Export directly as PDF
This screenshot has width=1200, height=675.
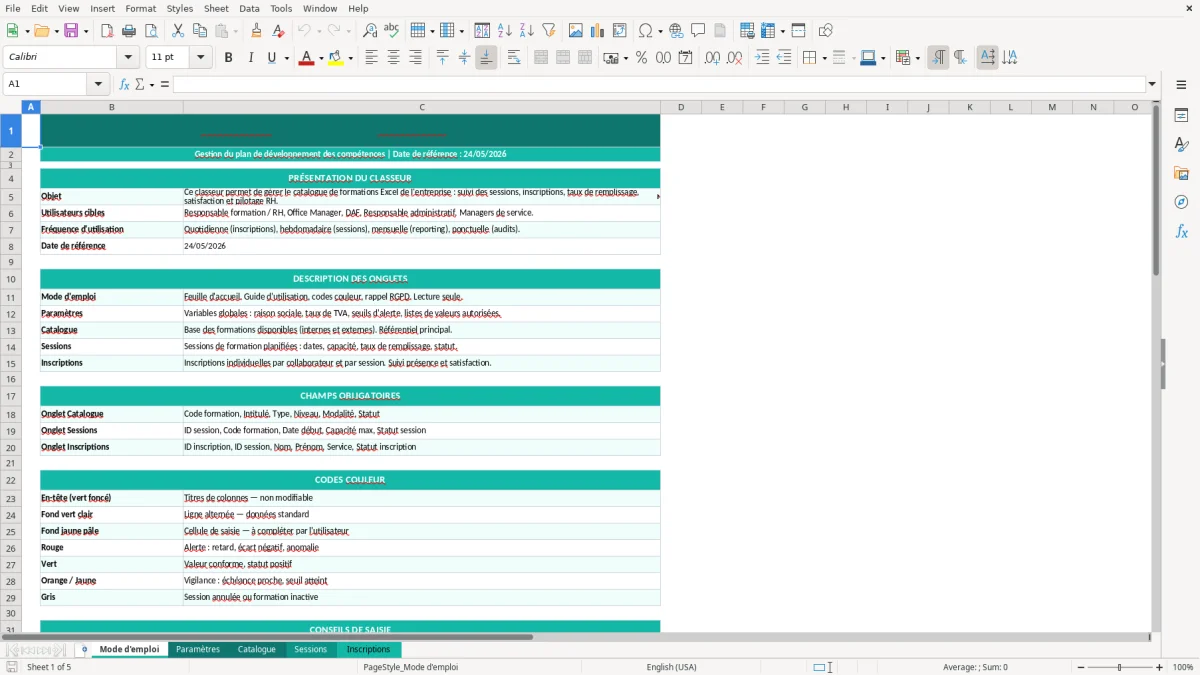107,31
